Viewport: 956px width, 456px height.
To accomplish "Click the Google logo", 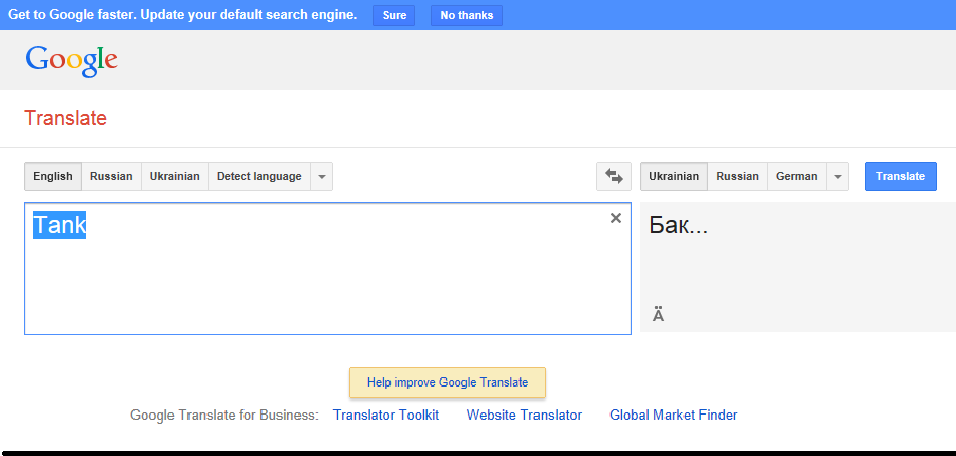I will tap(71, 59).
